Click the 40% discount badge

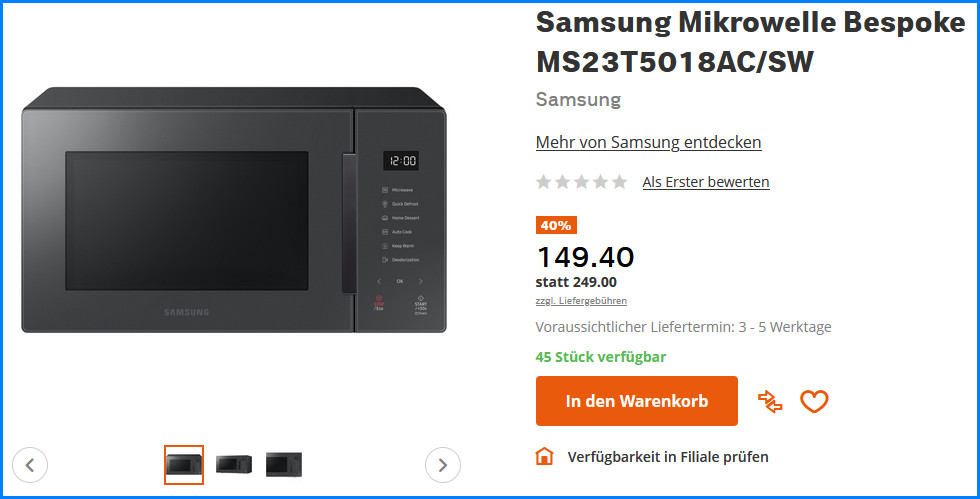556,225
